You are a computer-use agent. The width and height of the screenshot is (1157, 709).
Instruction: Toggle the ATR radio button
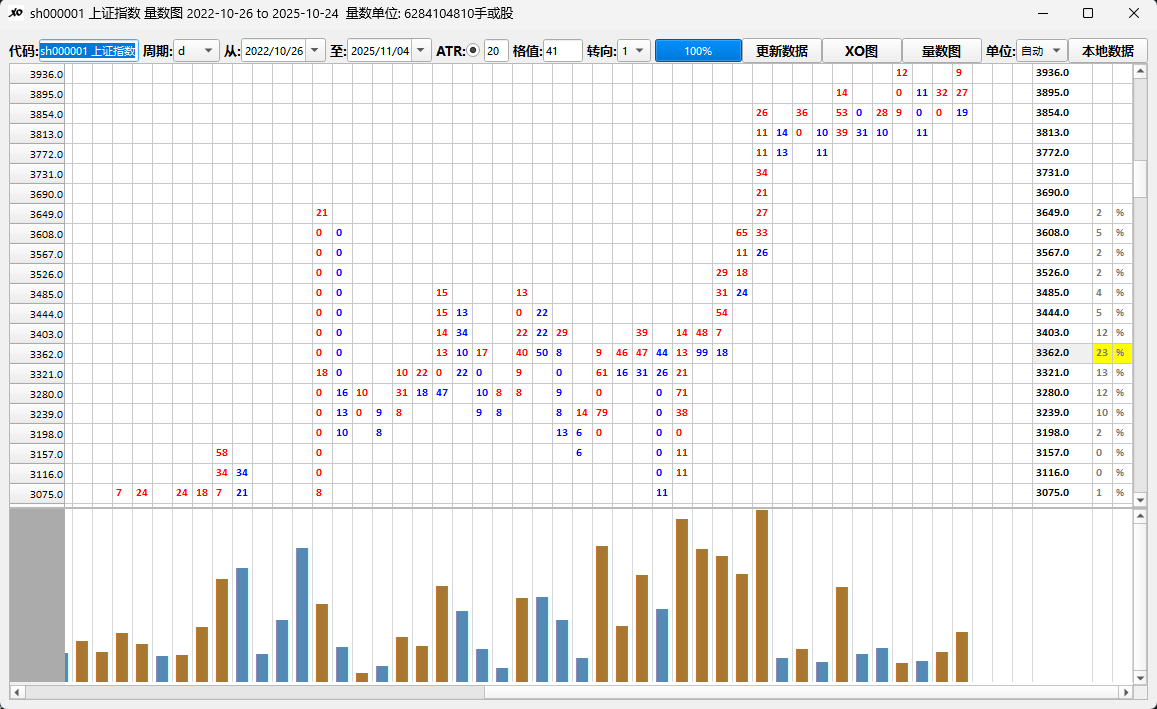[x=473, y=51]
